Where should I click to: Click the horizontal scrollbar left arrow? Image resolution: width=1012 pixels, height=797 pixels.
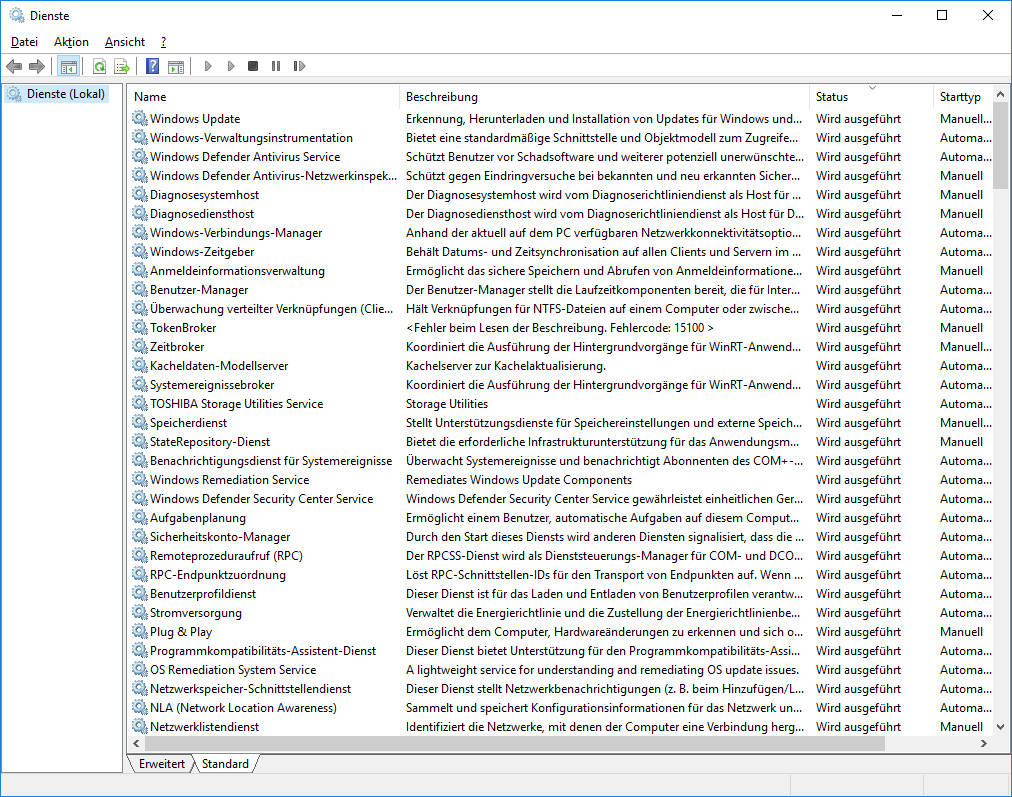click(136, 743)
